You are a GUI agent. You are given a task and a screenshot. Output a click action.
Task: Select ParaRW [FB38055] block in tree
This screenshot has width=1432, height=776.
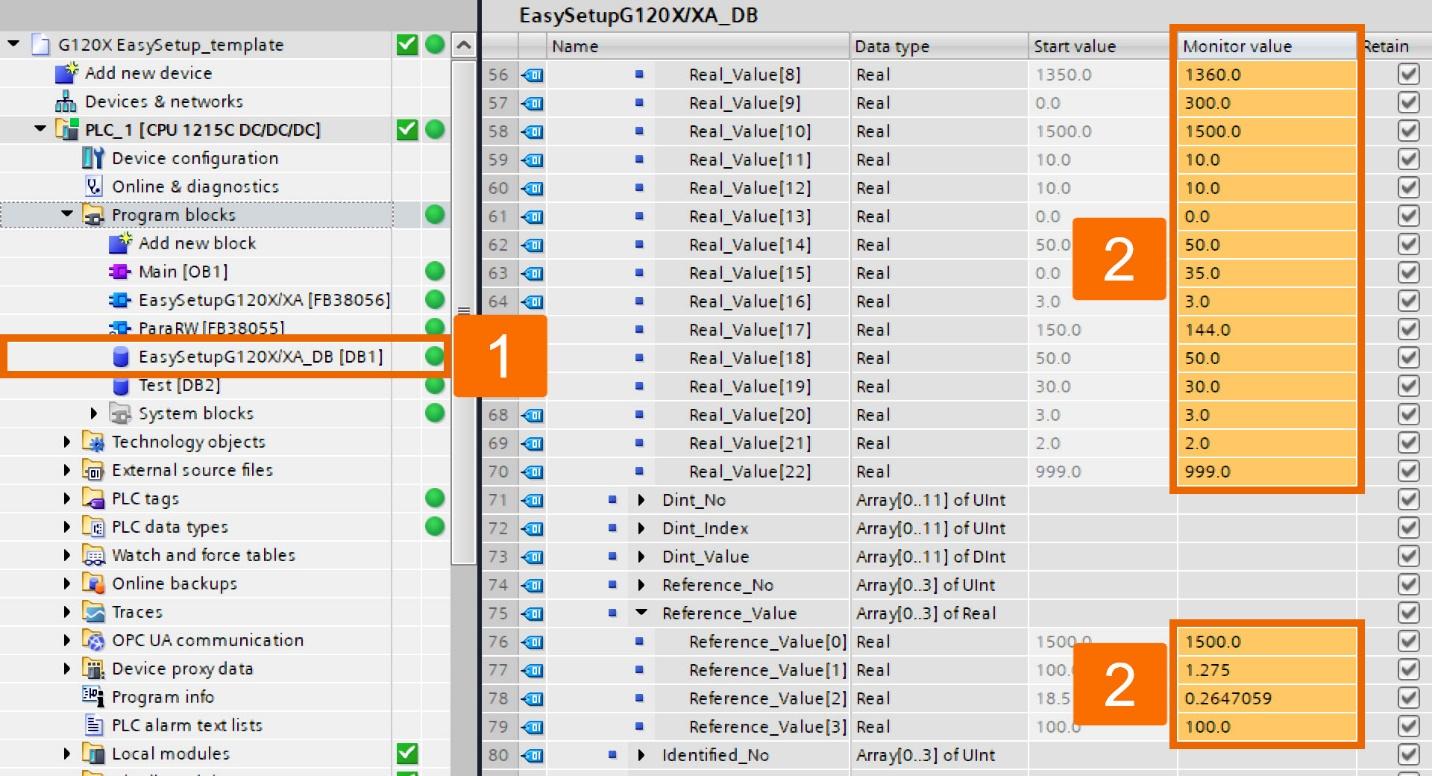[x=211, y=328]
